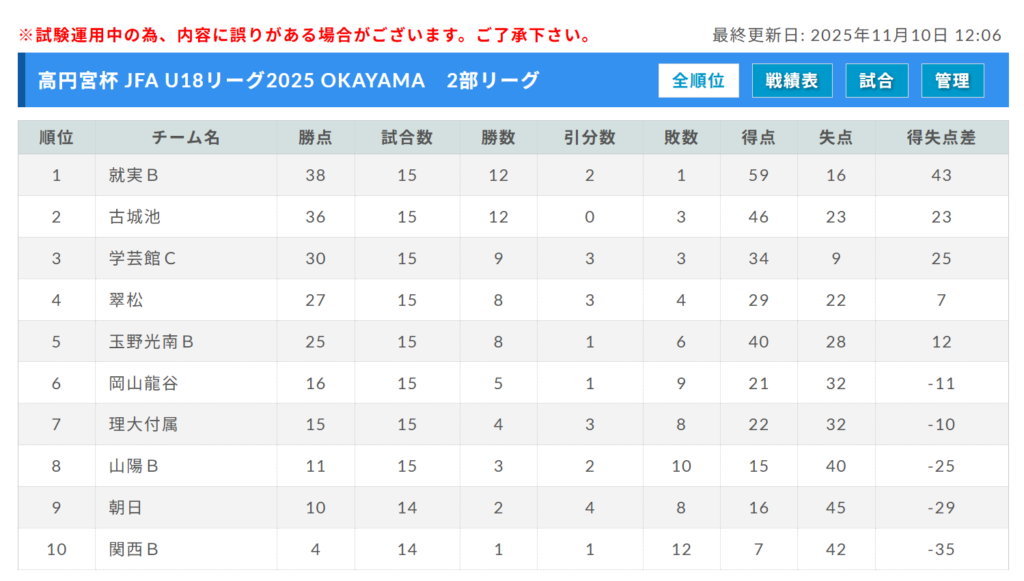The image size is (1024, 581).
Task: Open the 全順位 standings tab
Action: point(698,81)
